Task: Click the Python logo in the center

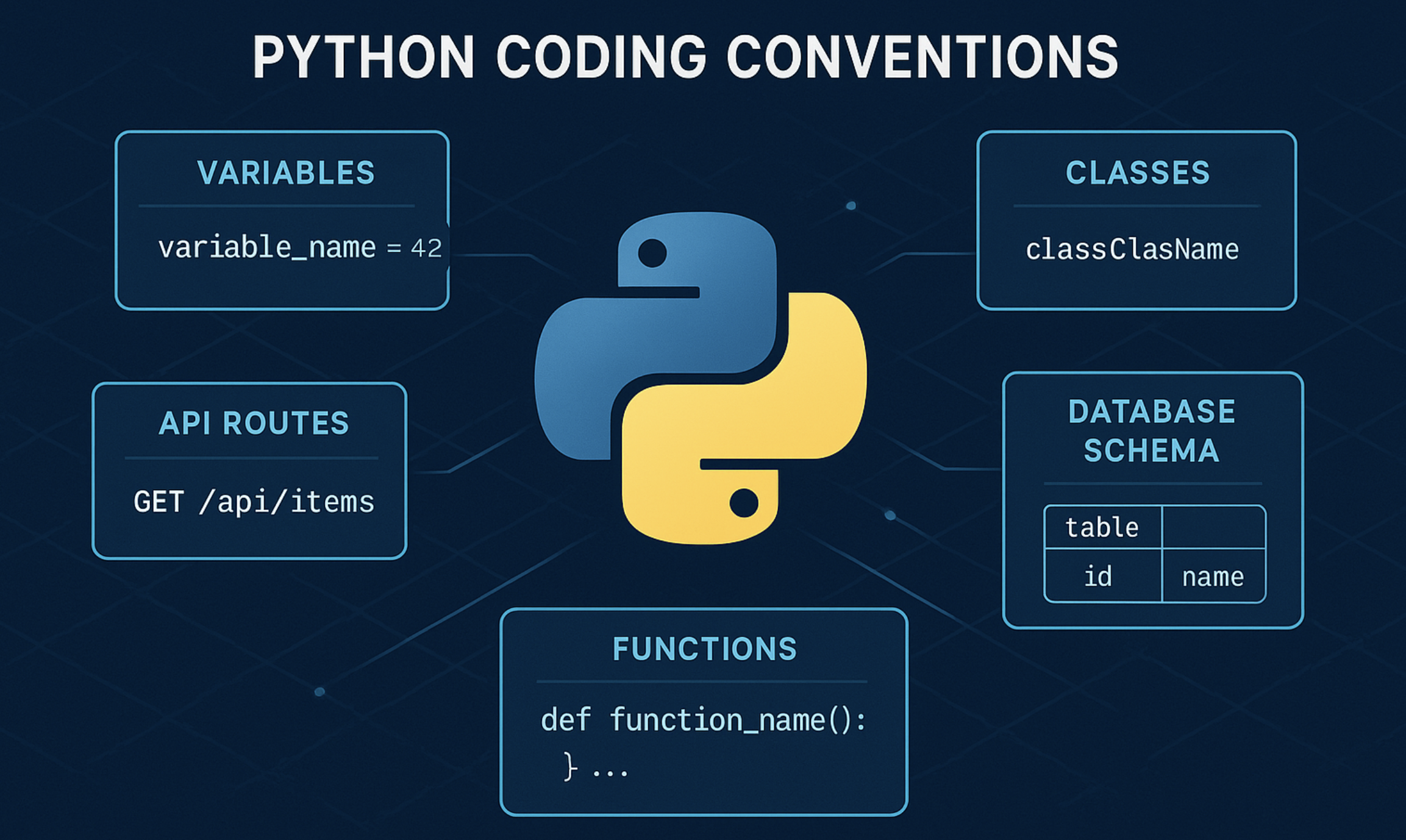Action: click(701, 378)
